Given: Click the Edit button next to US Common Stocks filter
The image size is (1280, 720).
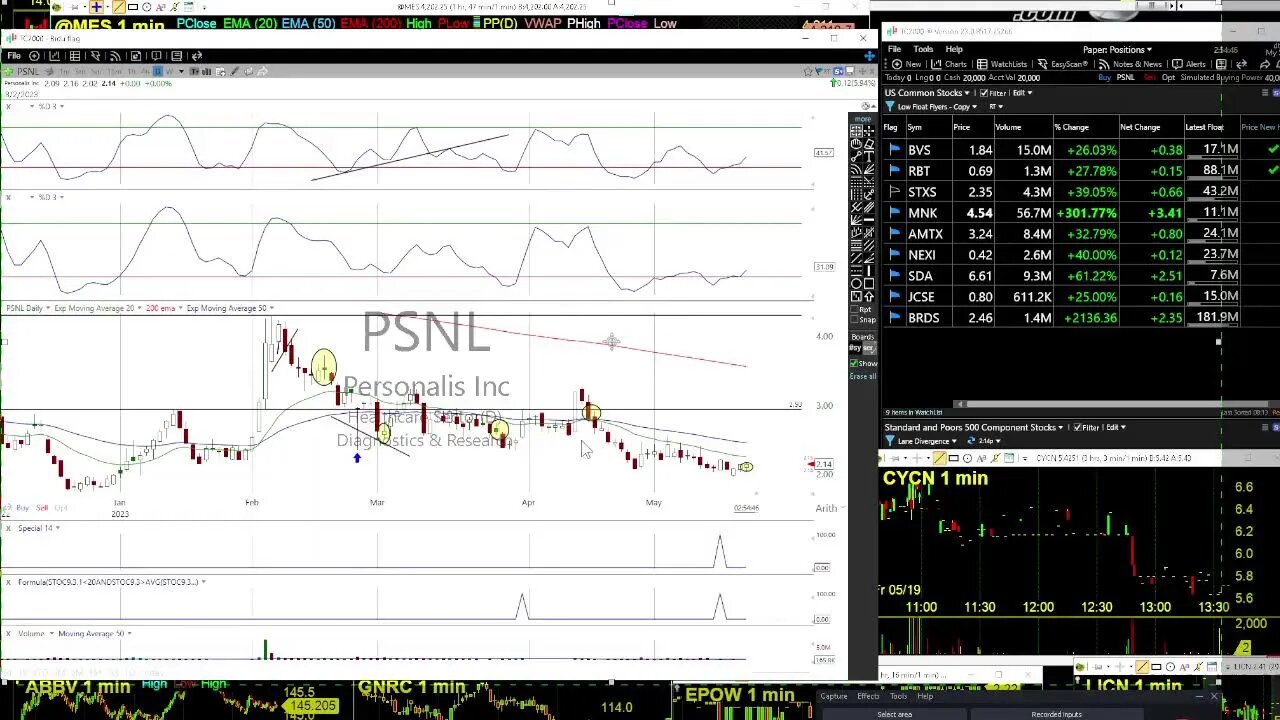Looking at the screenshot, I should tap(1022, 93).
